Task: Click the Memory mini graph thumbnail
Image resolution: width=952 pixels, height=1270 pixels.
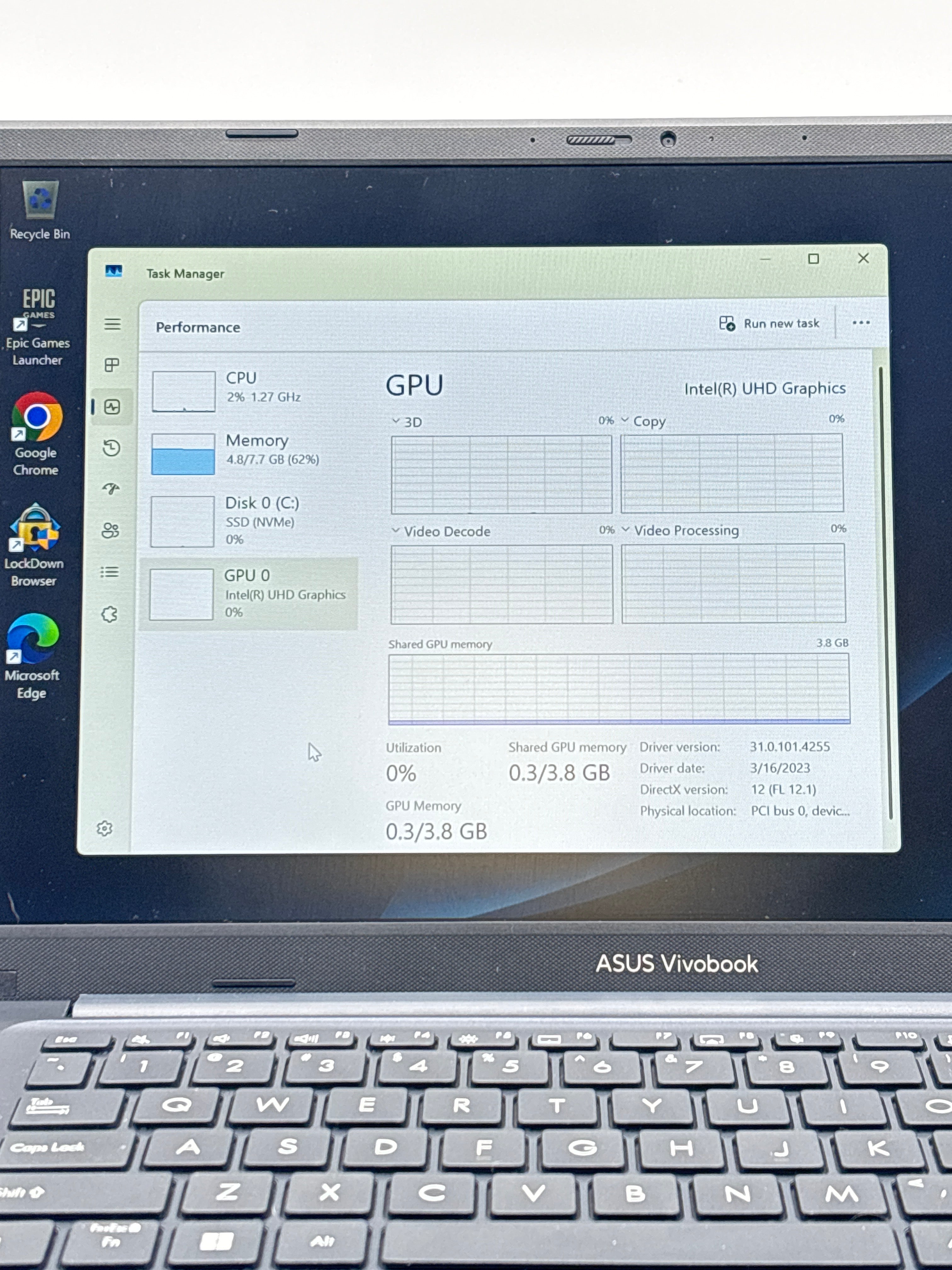Action: [183, 454]
